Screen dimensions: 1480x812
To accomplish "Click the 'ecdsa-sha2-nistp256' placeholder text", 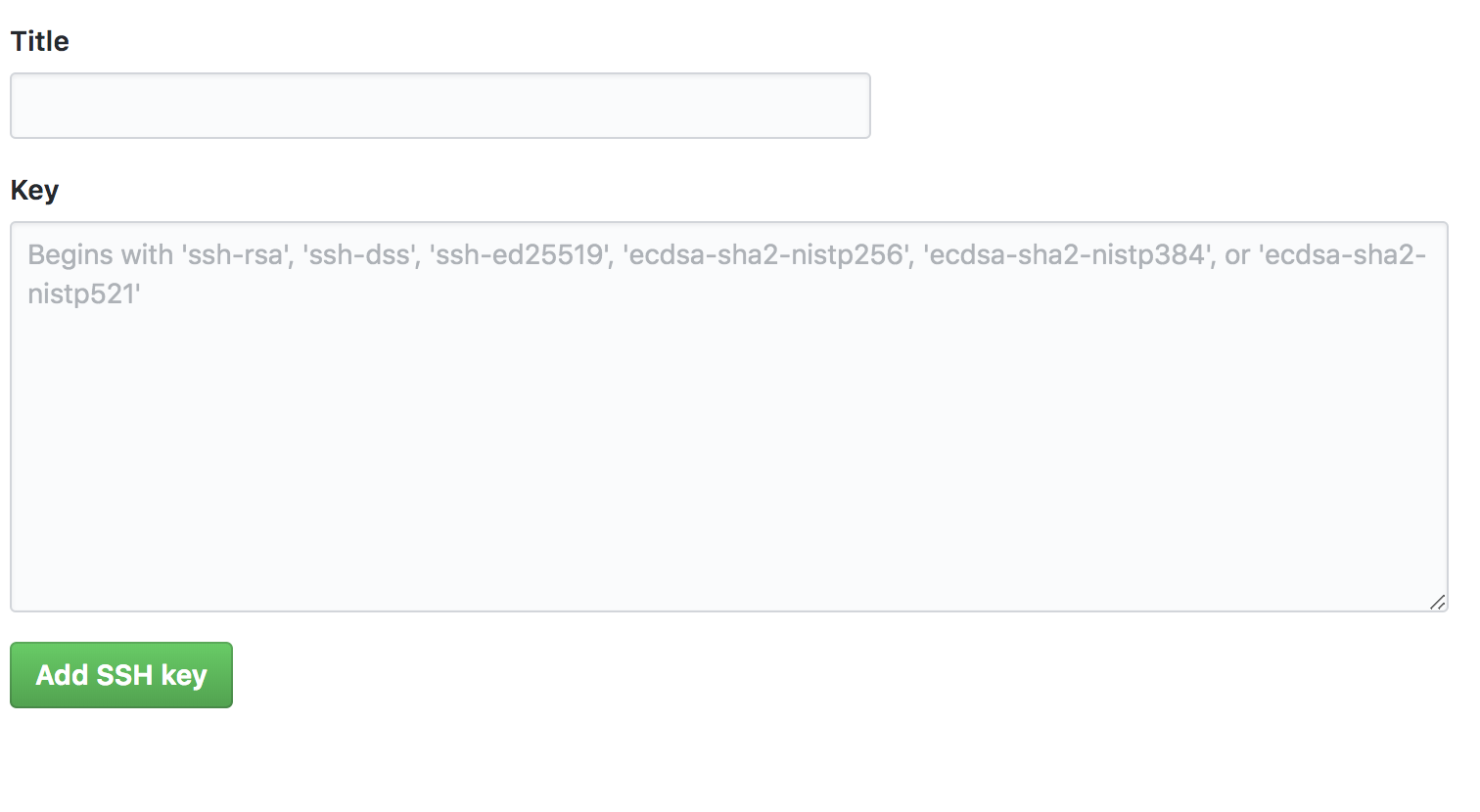I will 765,255.
